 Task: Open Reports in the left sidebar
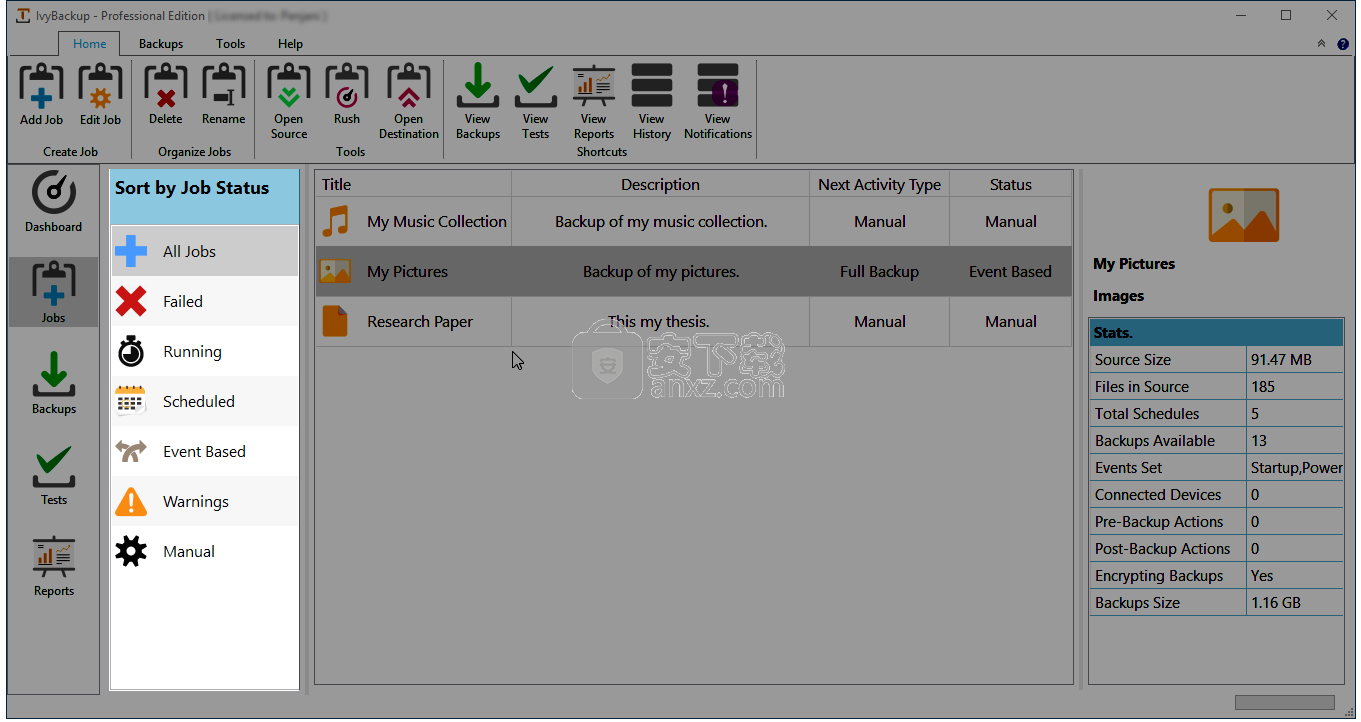[x=54, y=565]
